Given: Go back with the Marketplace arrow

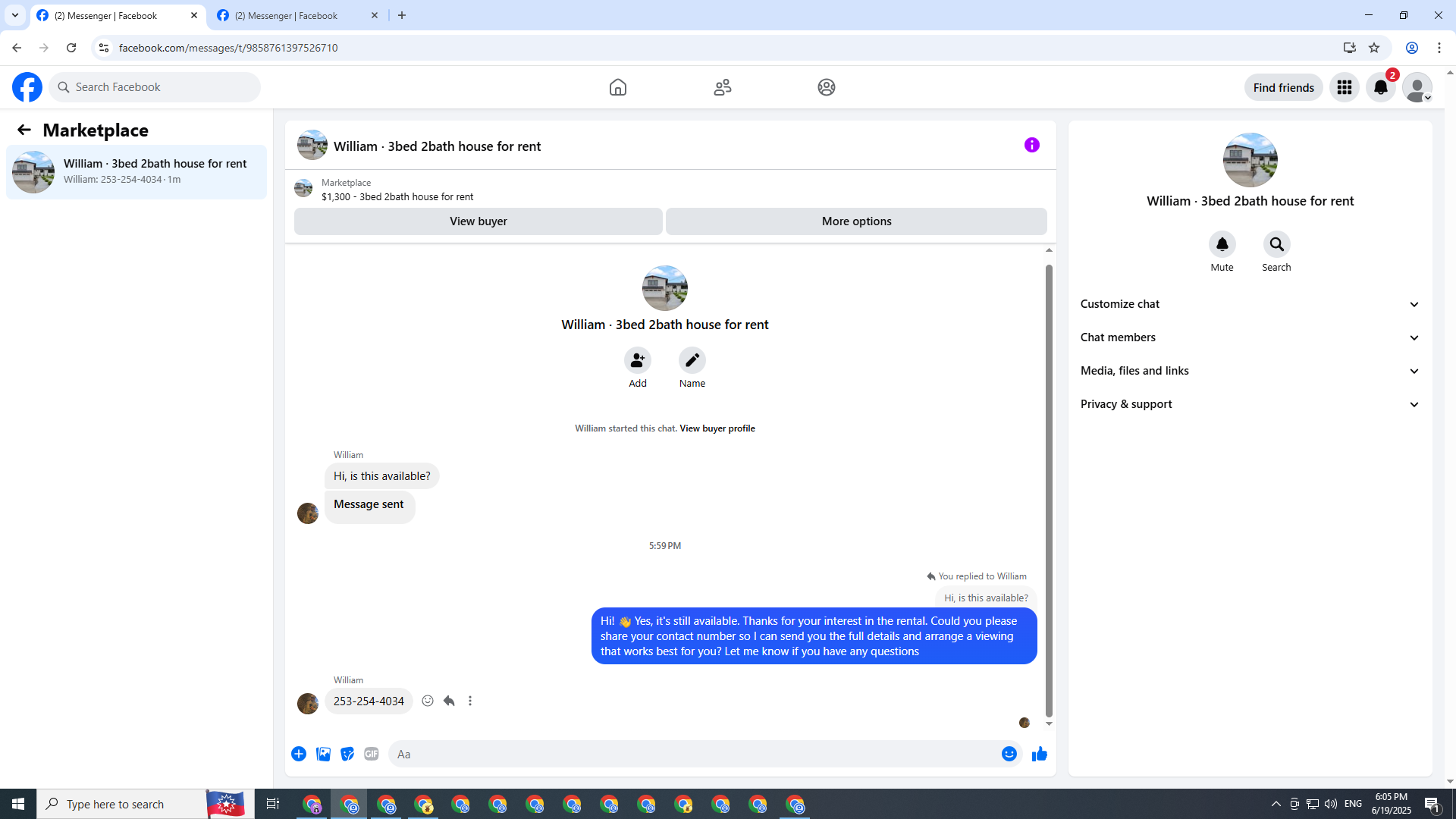Looking at the screenshot, I should click(24, 130).
